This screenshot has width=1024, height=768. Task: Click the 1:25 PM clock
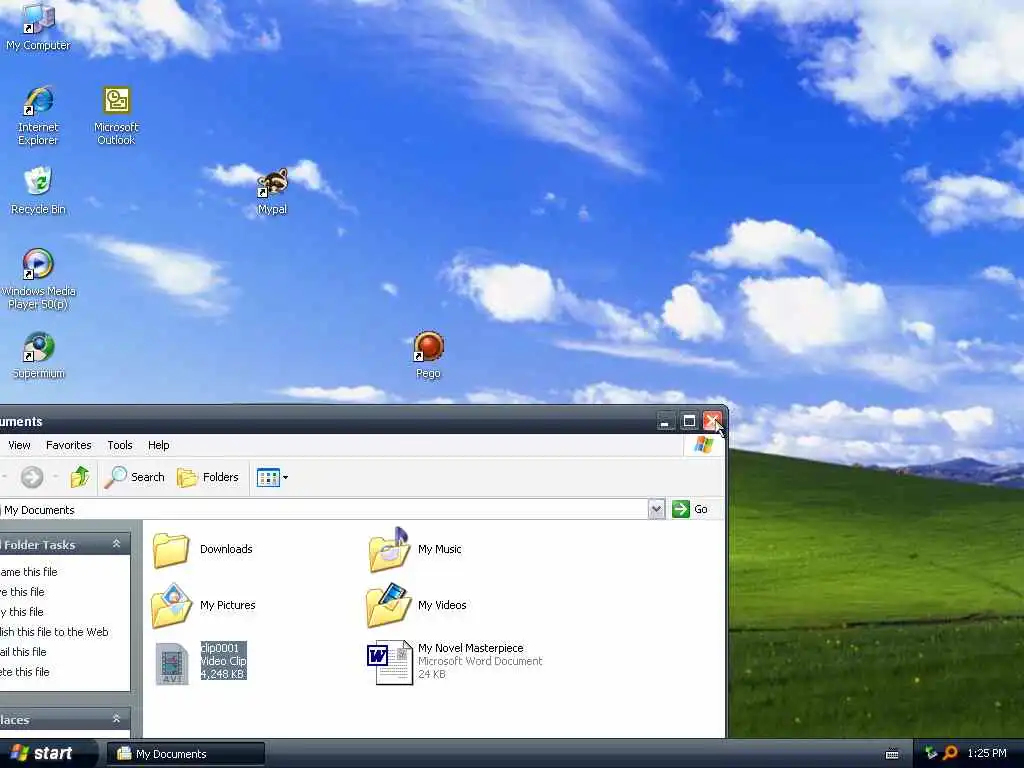click(x=987, y=753)
